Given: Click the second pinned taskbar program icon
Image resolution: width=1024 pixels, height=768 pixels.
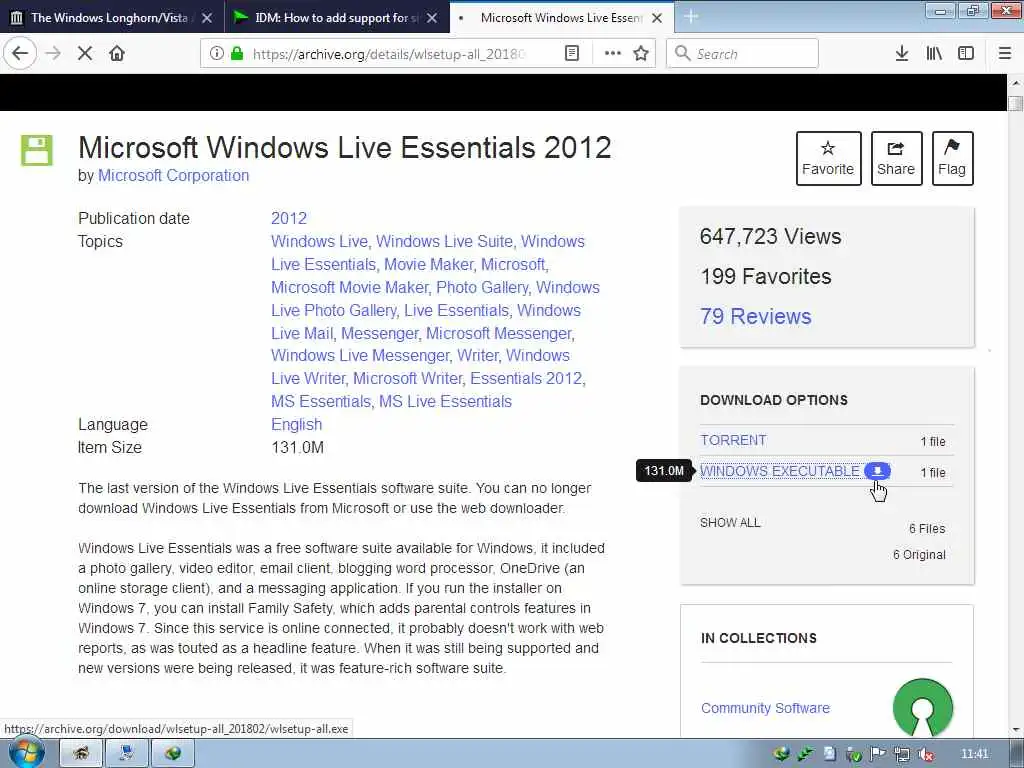Looking at the screenshot, I should [127, 754].
